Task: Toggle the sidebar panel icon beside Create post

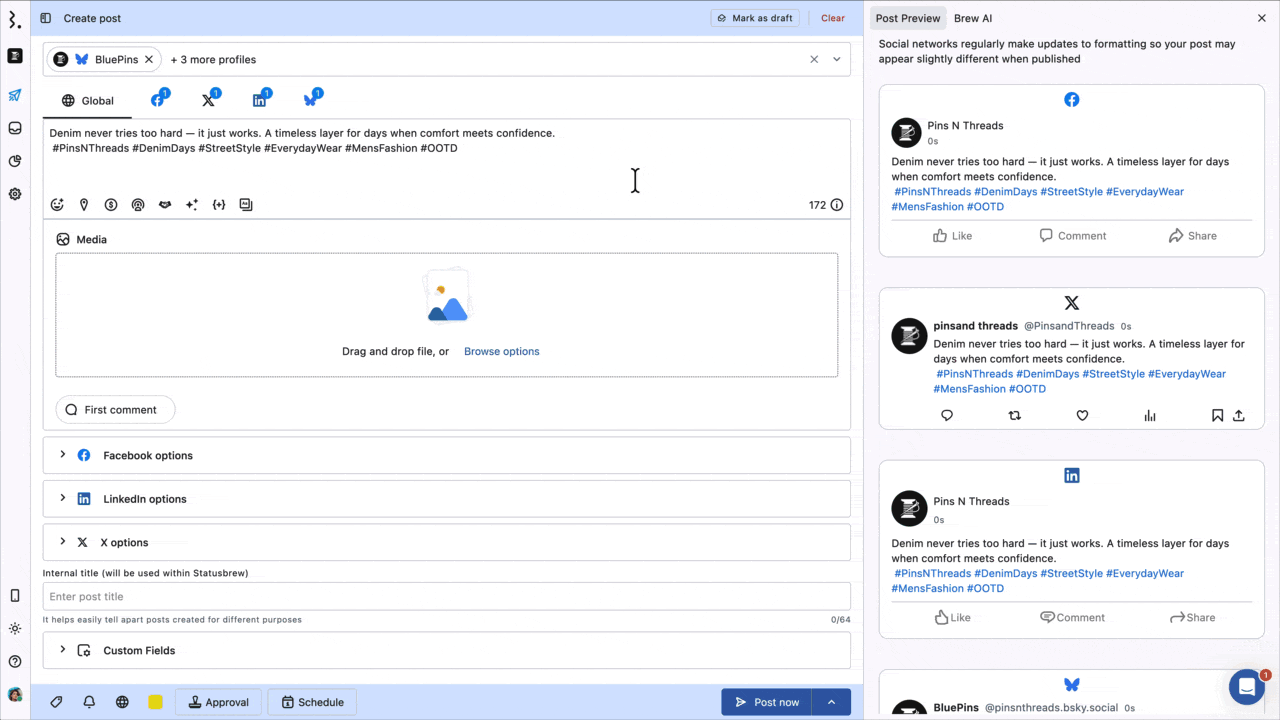Action: pyautogui.click(x=46, y=18)
